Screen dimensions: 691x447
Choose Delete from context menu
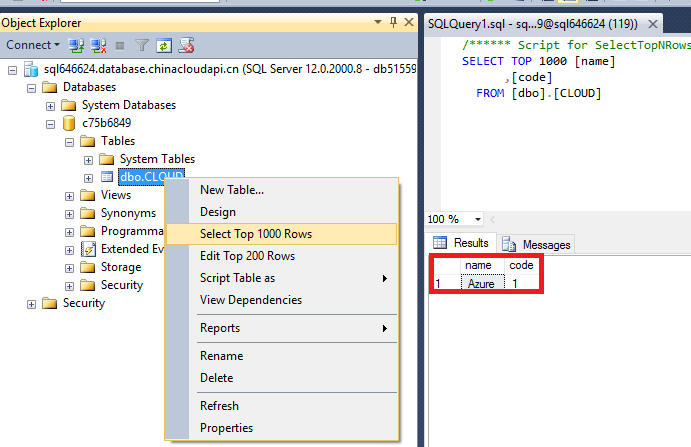click(282, 378)
